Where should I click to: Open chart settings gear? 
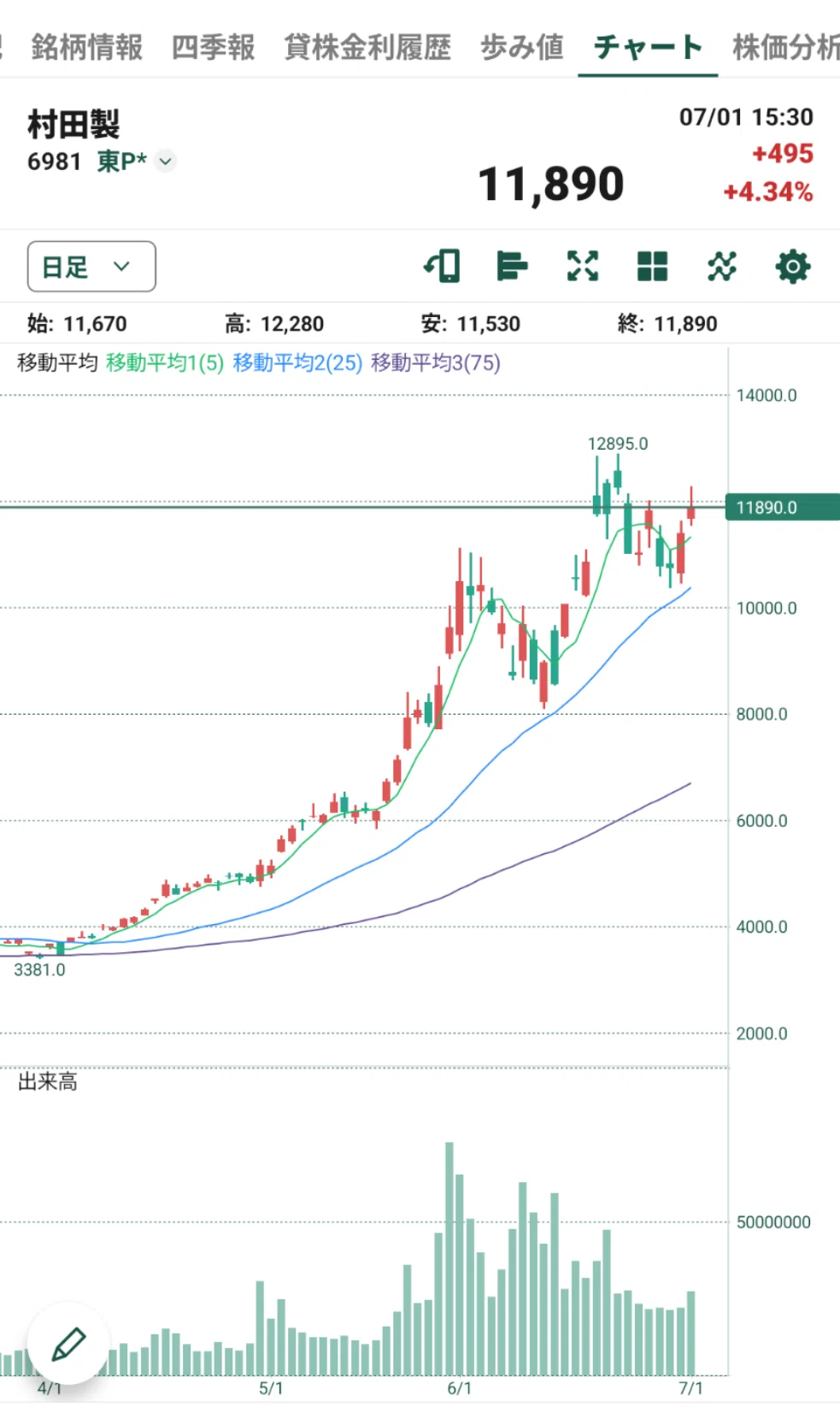point(793,267)
